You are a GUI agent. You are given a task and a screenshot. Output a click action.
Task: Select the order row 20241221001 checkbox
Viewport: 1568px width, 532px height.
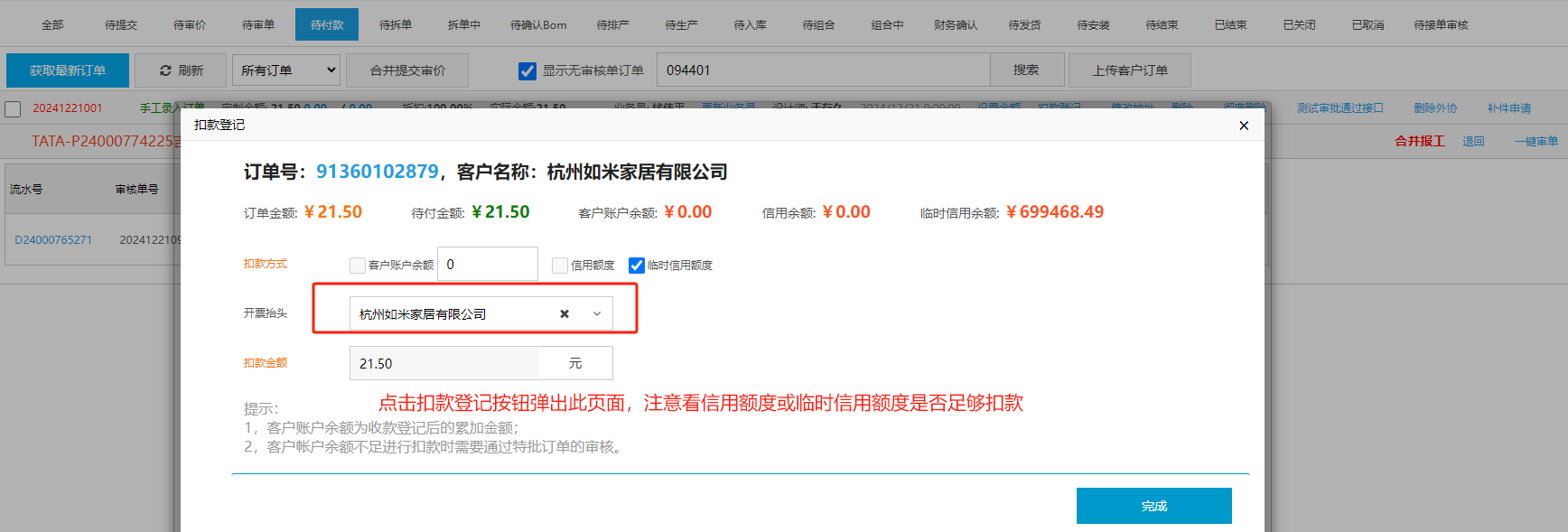(13, 109)
